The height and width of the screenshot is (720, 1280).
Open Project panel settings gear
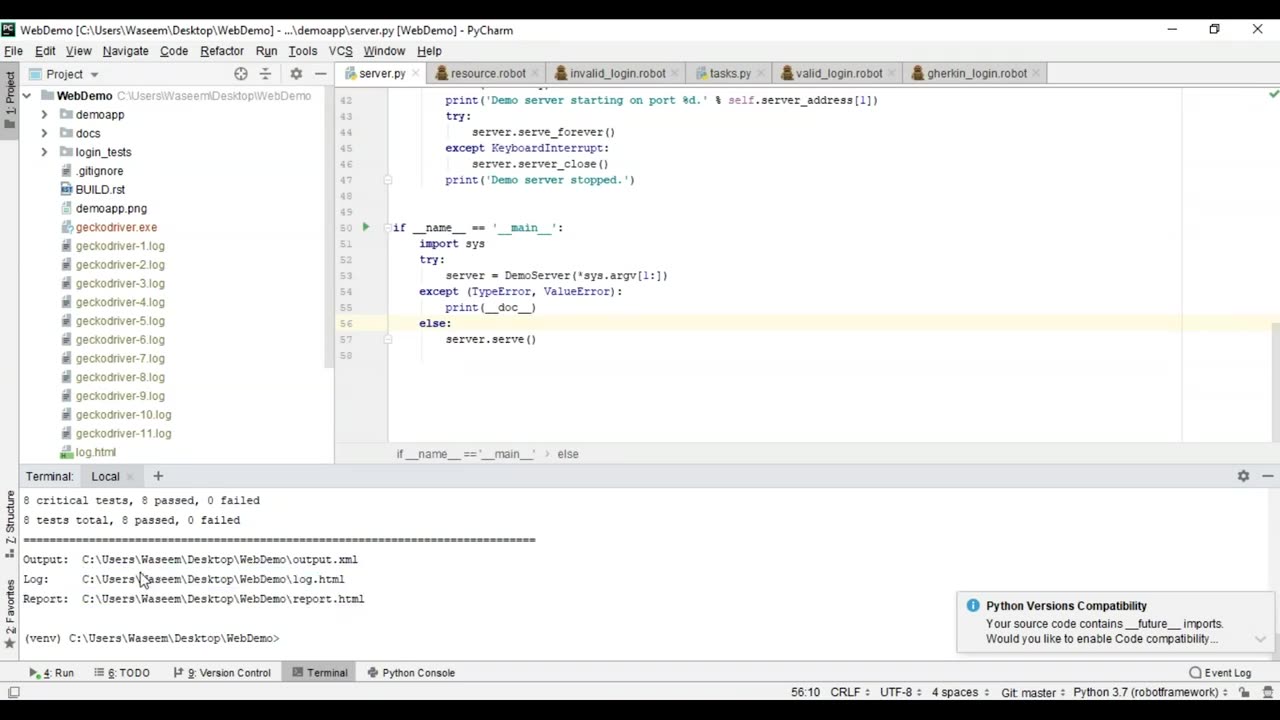(x=296, y=74)
